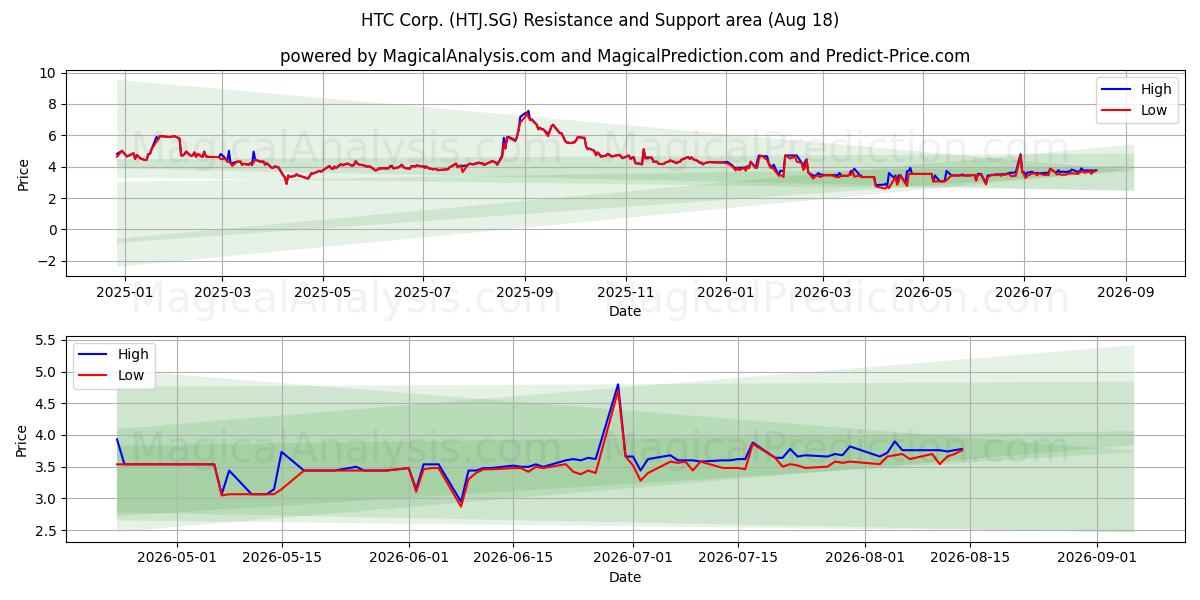
Task: Click the '10' y-axis value on upper chart
Action: 48,73
